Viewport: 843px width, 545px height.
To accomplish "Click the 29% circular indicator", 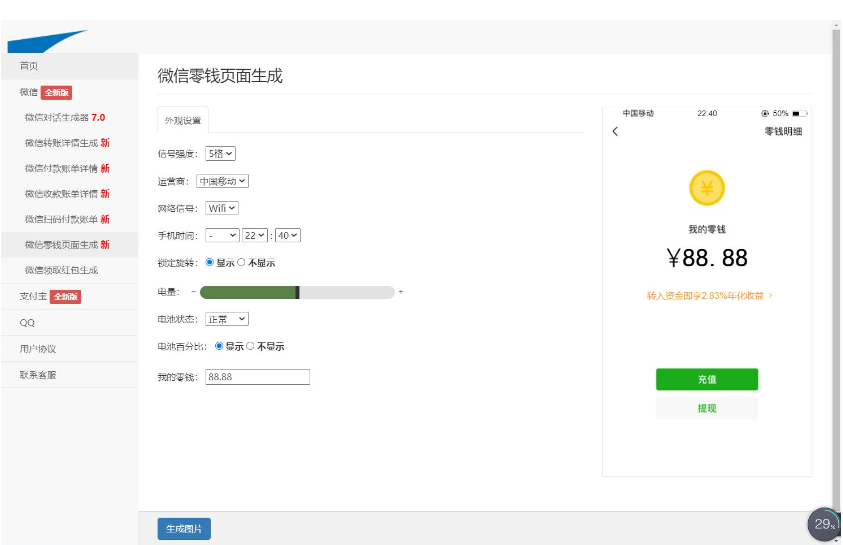I will coord(824,524).
